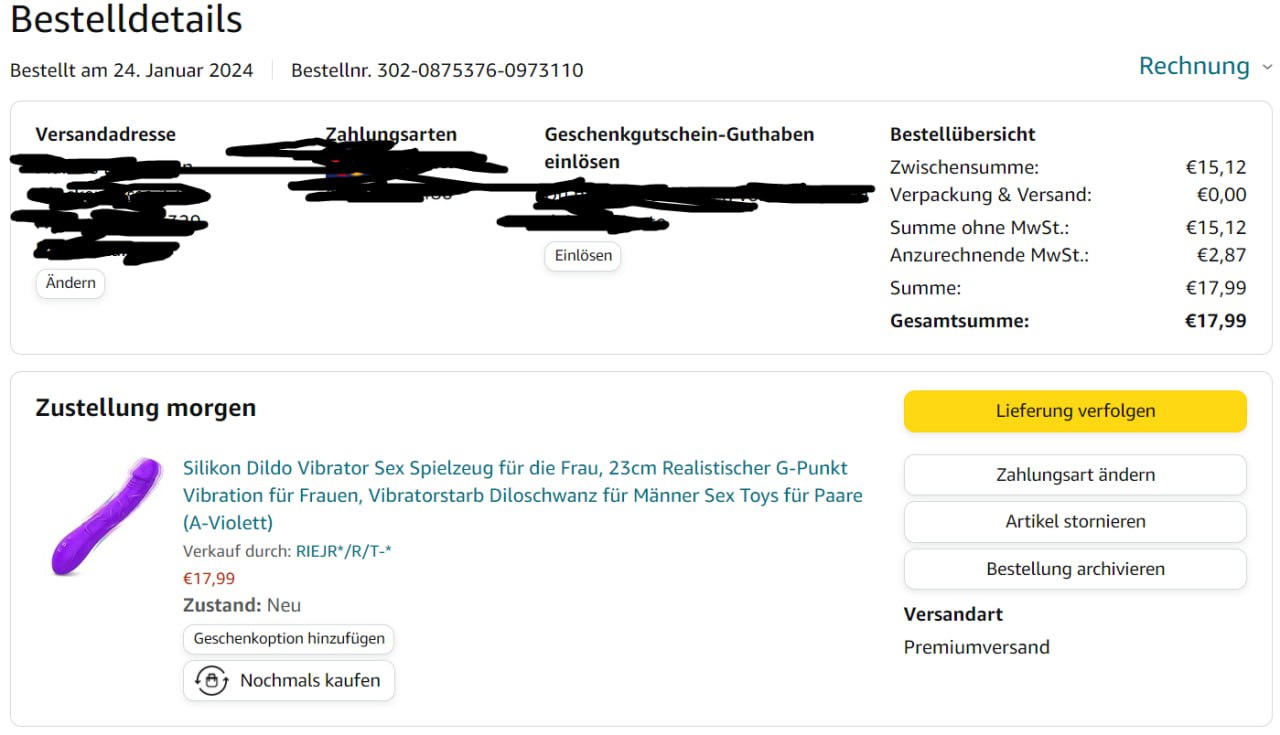The image size is (1280, 735).
Task: Click the Ändern button under Versandadresse
Action: (71, 283)
